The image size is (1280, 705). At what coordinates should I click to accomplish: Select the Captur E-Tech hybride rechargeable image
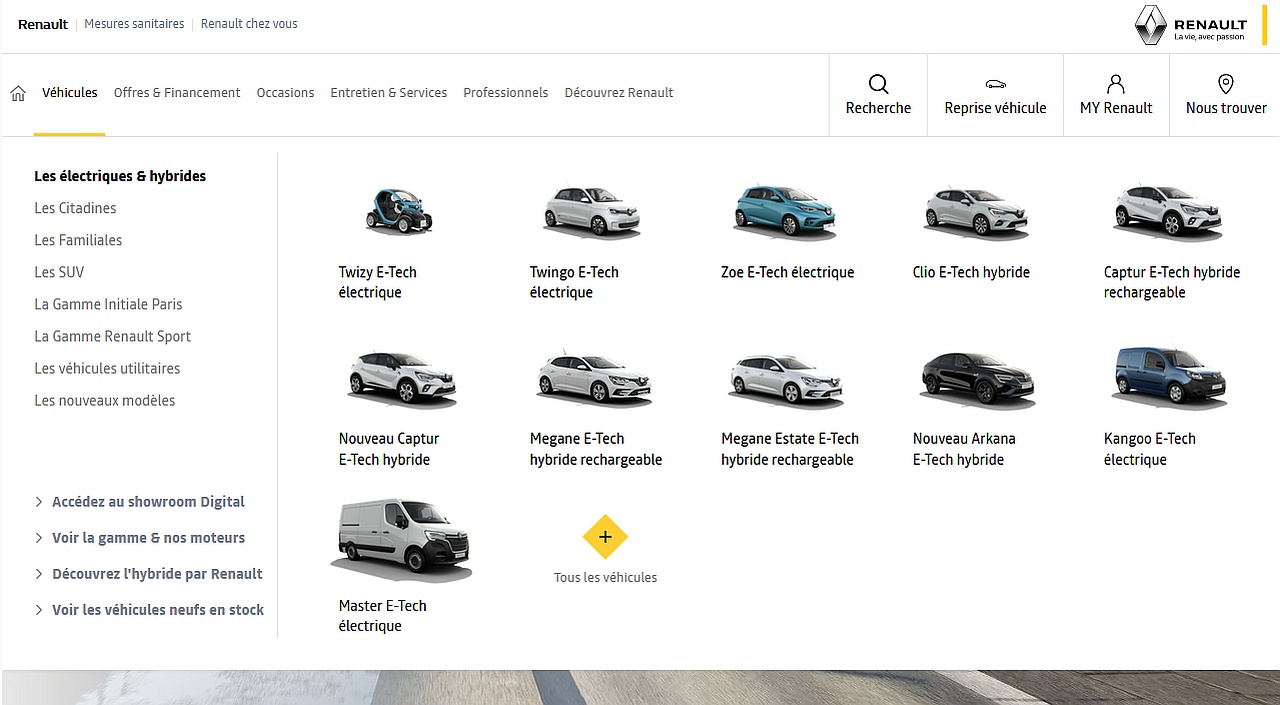(1168, 211)
